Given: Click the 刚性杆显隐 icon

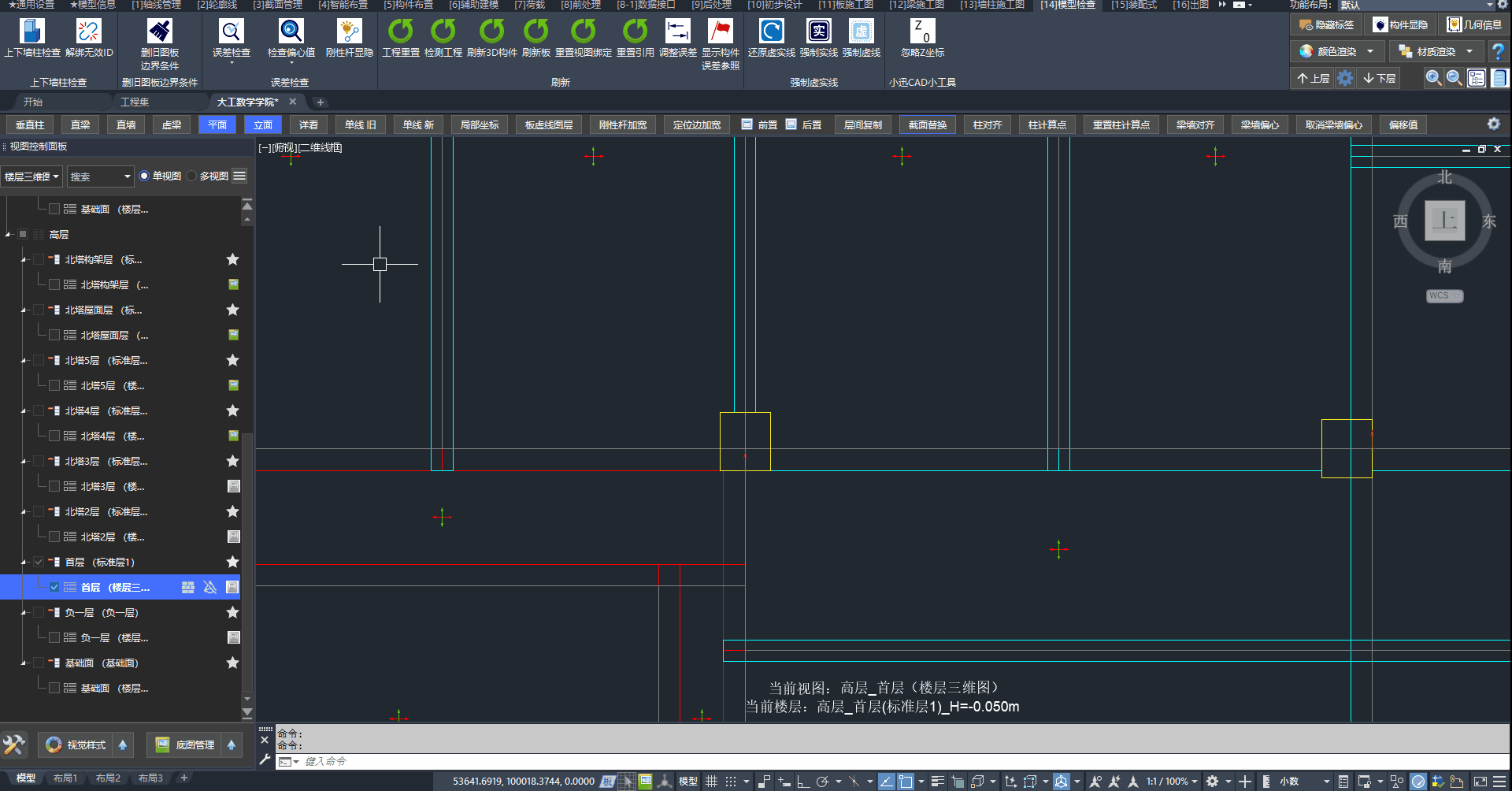Looking at the screenshot, I should point(349,32).
